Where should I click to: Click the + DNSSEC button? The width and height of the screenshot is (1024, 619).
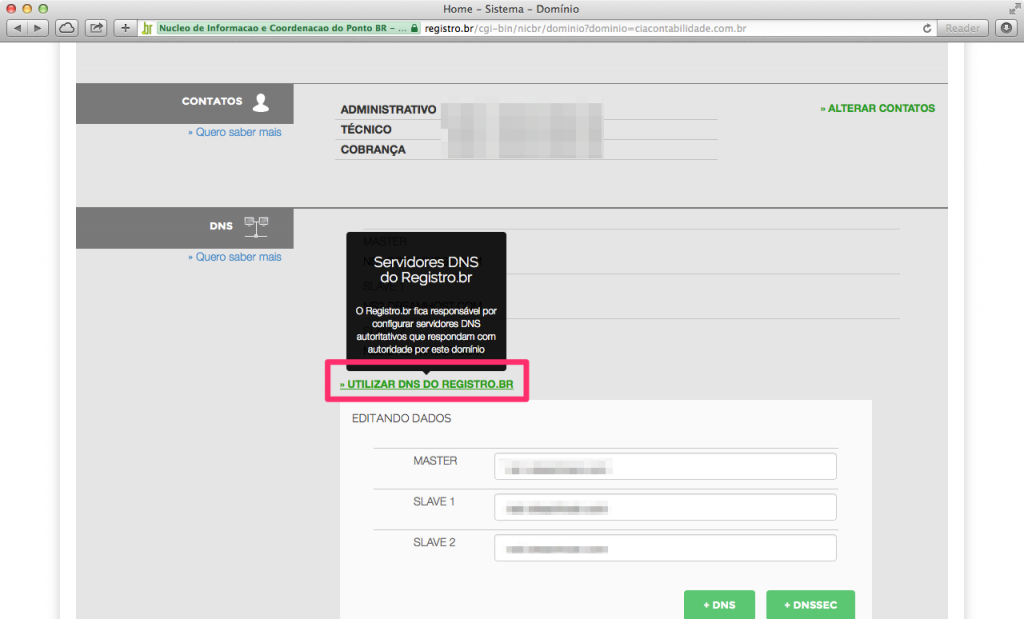point(810,605)
